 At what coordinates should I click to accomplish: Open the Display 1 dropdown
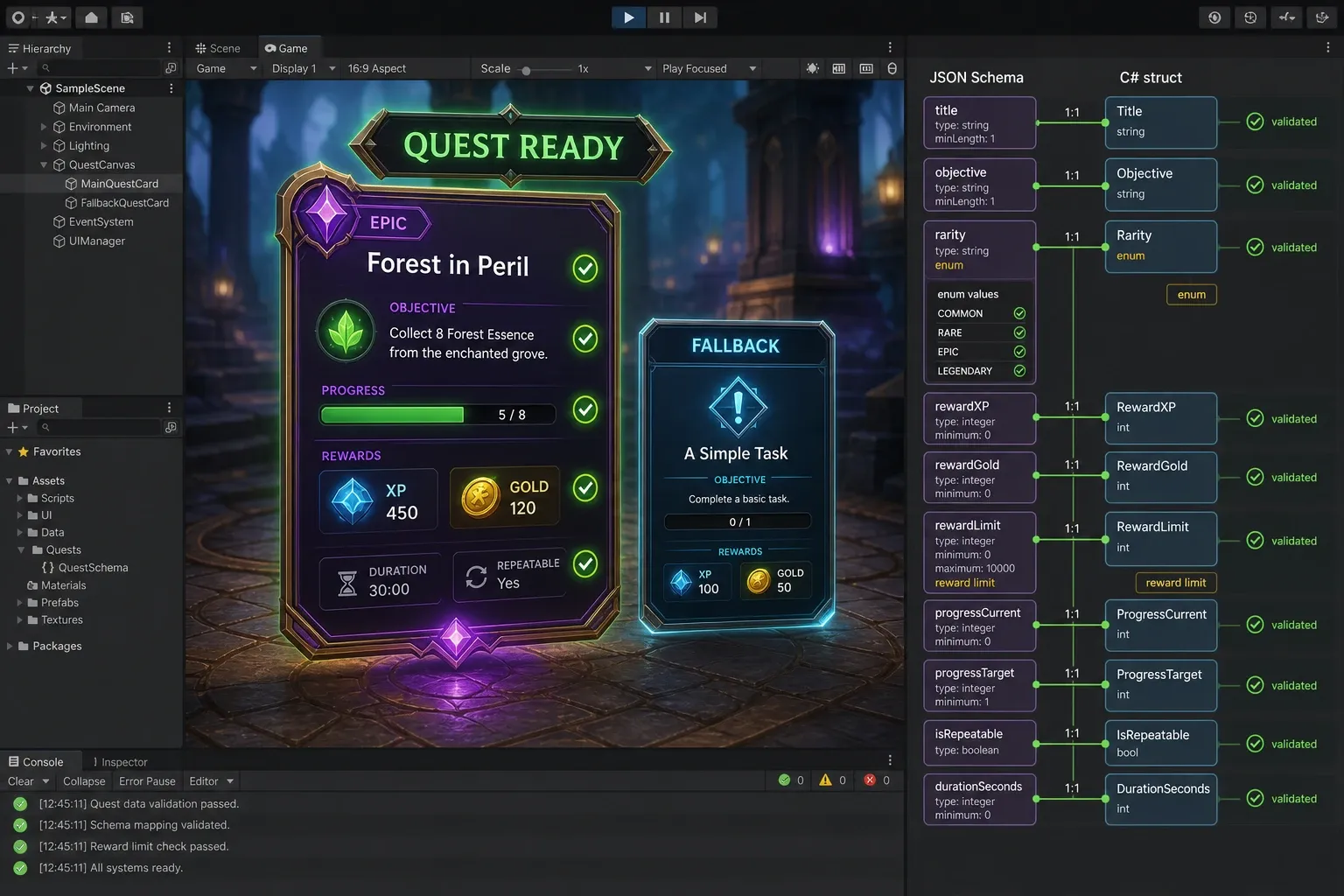point(304,68)
